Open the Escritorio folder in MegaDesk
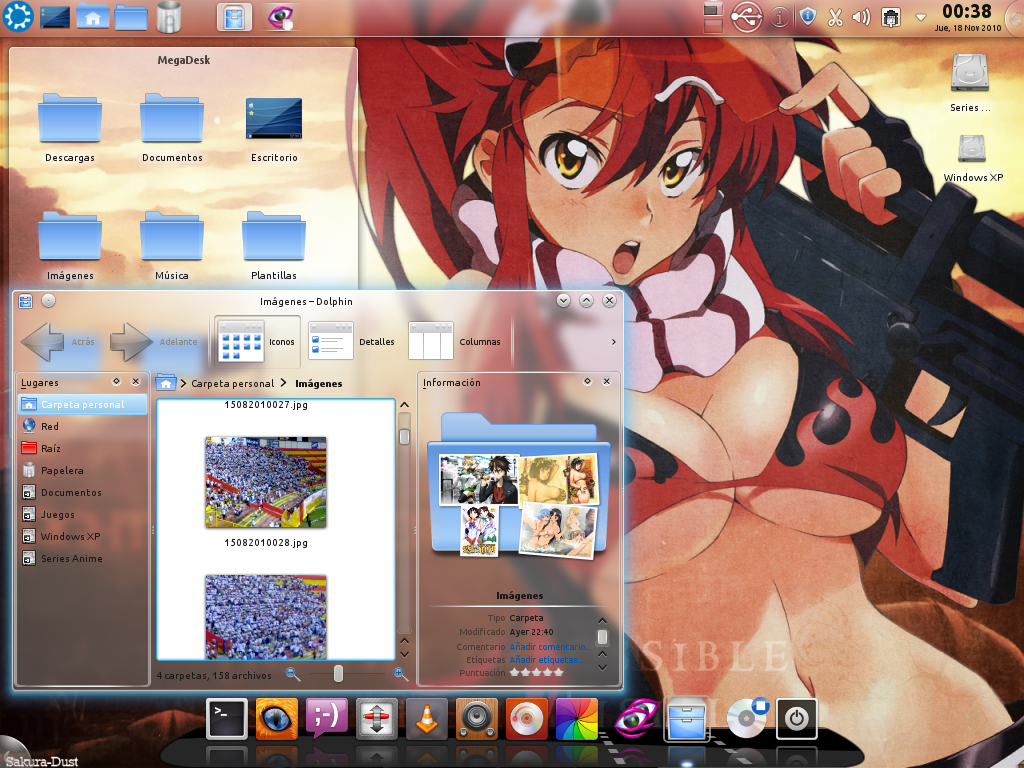This screenshot has height=768, width=1024. [274, 127]
